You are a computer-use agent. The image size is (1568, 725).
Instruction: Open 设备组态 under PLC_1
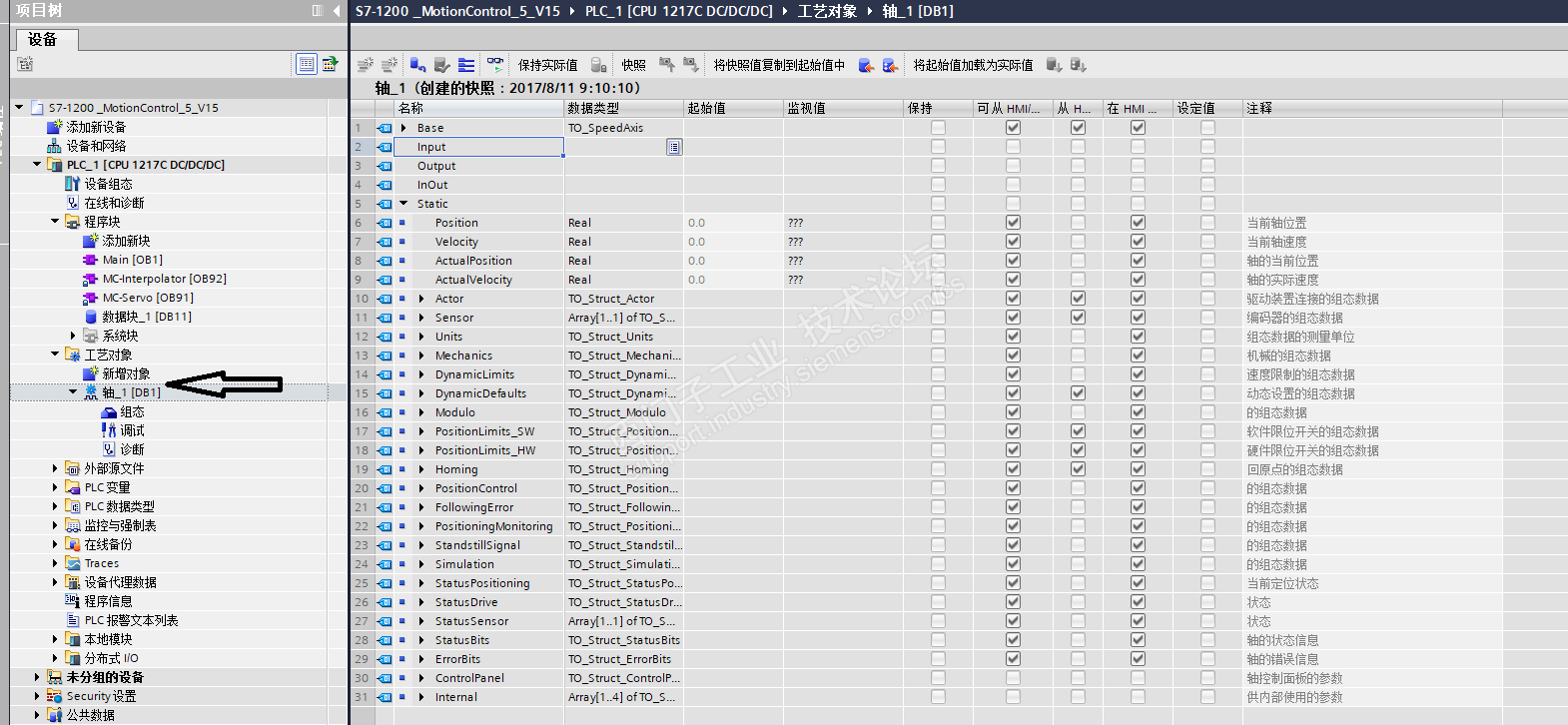point(108,184)
